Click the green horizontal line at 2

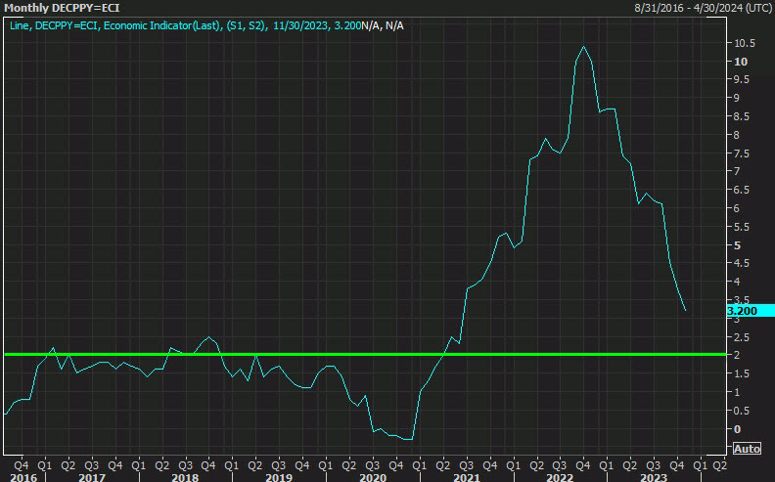pyautogui.click(x=365, y=354)
